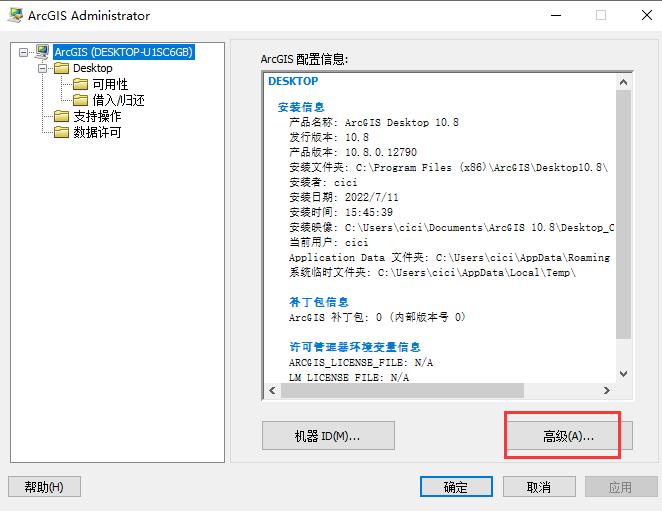Click the 产品版本: 10.8.0.12790 line
Image resolution: width=662 pixels, height=511 pixels.
tap(353, 152)
